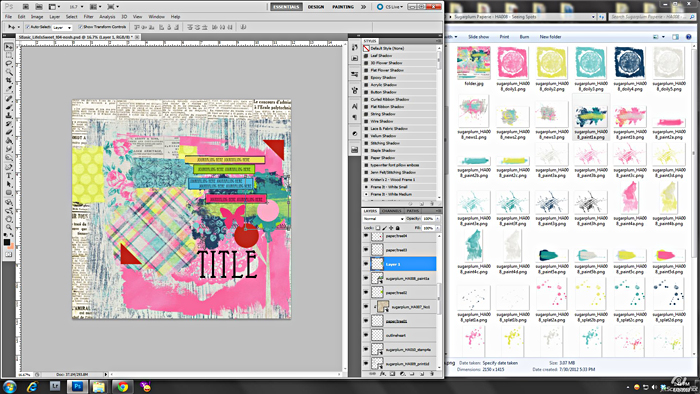The width and height of the screenshot is (700, 394).
Task: Switch to the Channels tab
Action: tap(392, 211)
